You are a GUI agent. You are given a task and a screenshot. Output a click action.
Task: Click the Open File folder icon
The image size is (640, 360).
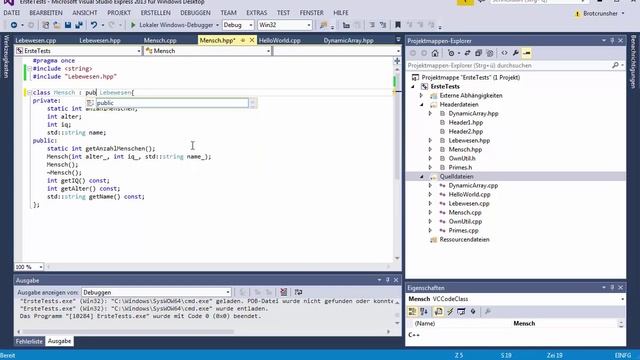click(x=57, y=25)
